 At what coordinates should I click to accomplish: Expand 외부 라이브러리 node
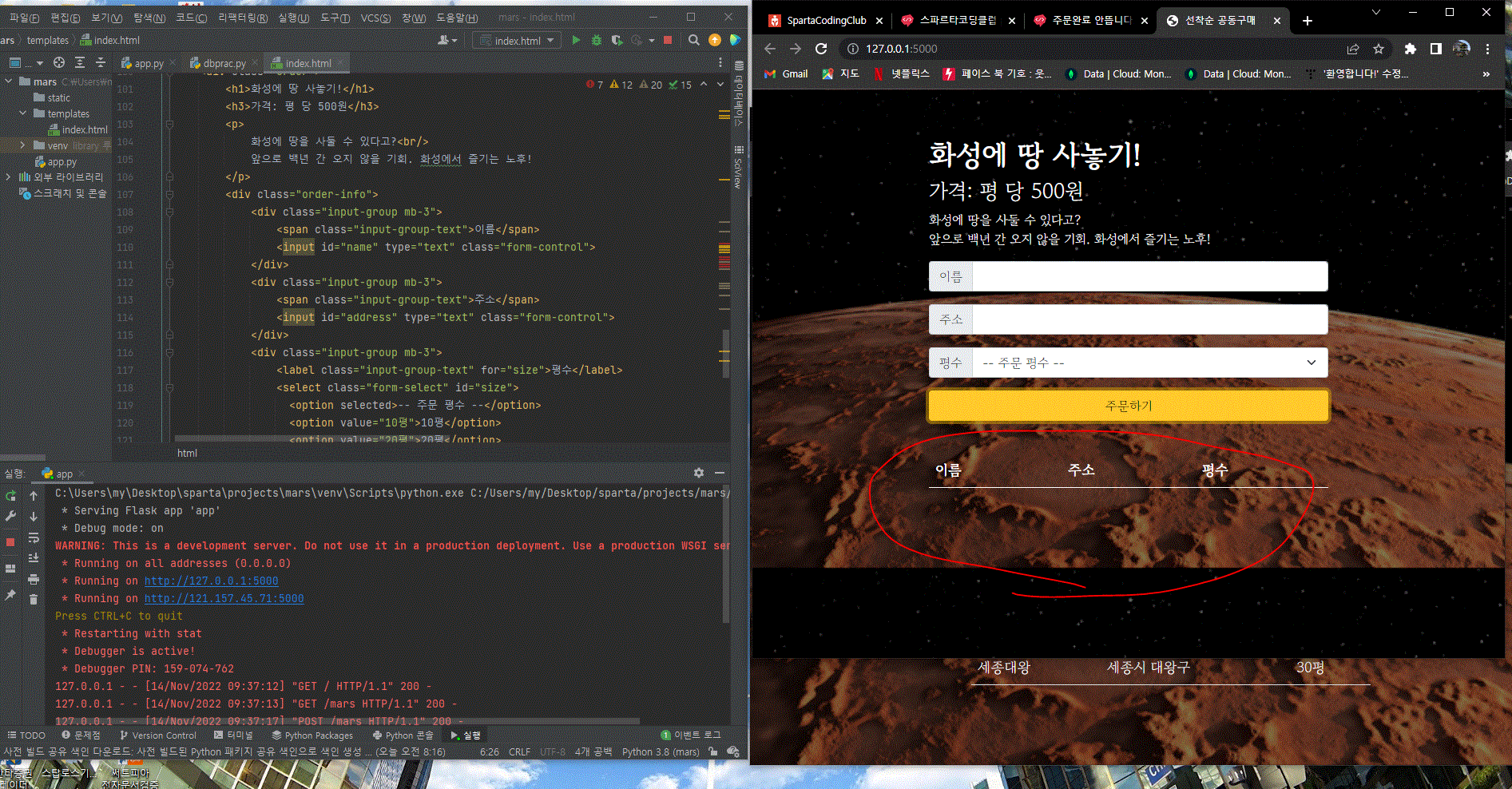[x=8, y=177]
